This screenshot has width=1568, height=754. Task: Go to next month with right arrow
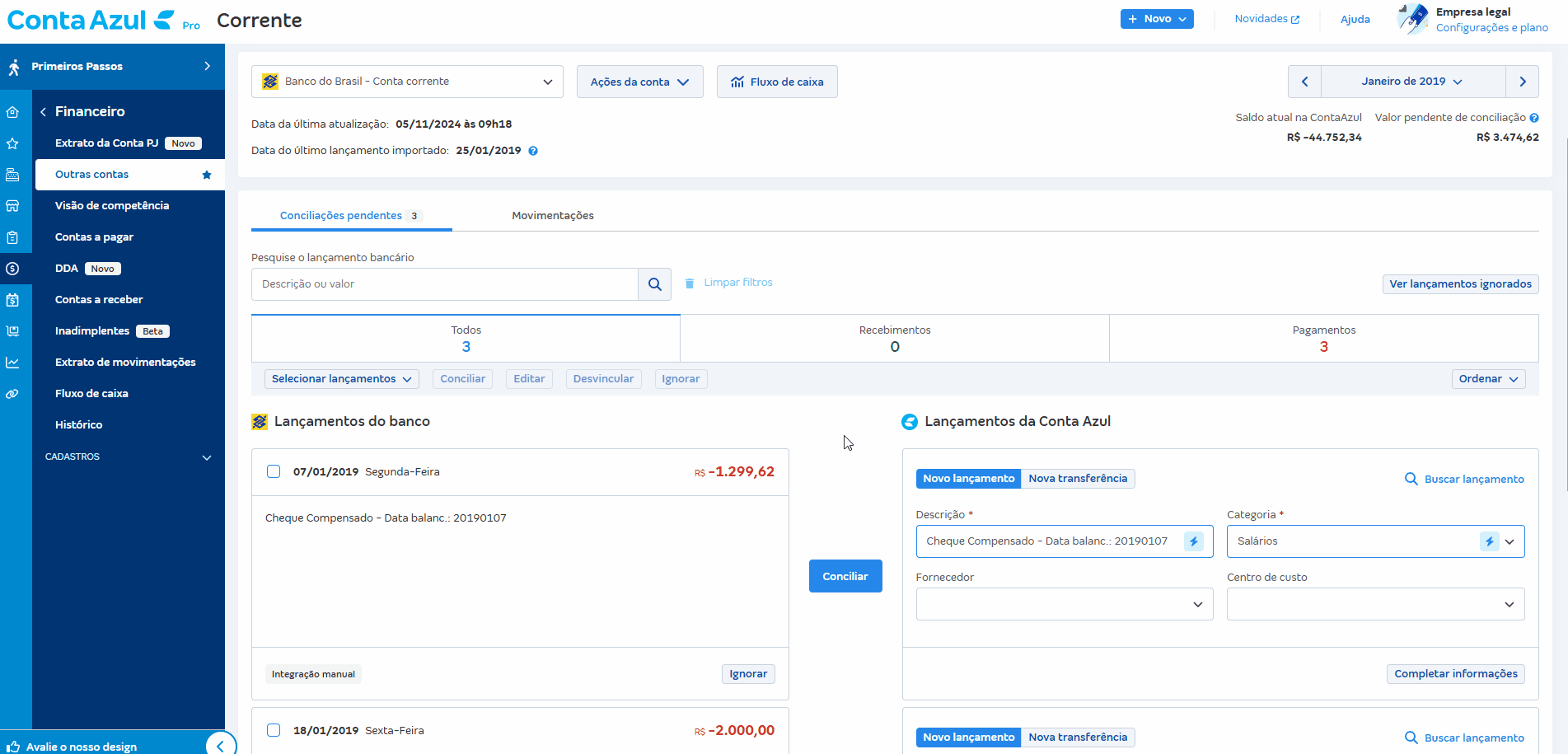click(x=1522, y=82)
